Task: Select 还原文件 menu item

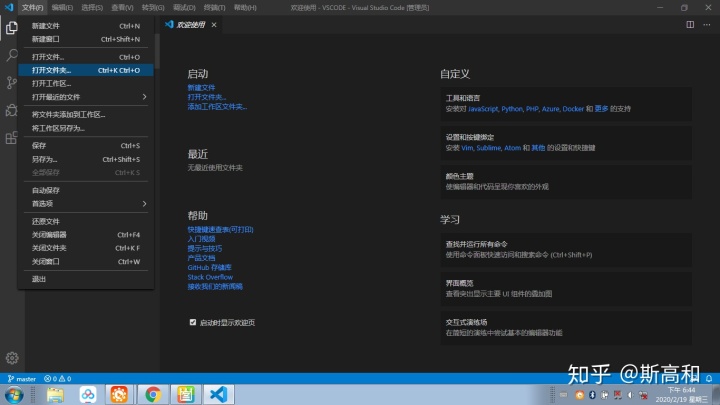Action: click(x=85, y=221)
